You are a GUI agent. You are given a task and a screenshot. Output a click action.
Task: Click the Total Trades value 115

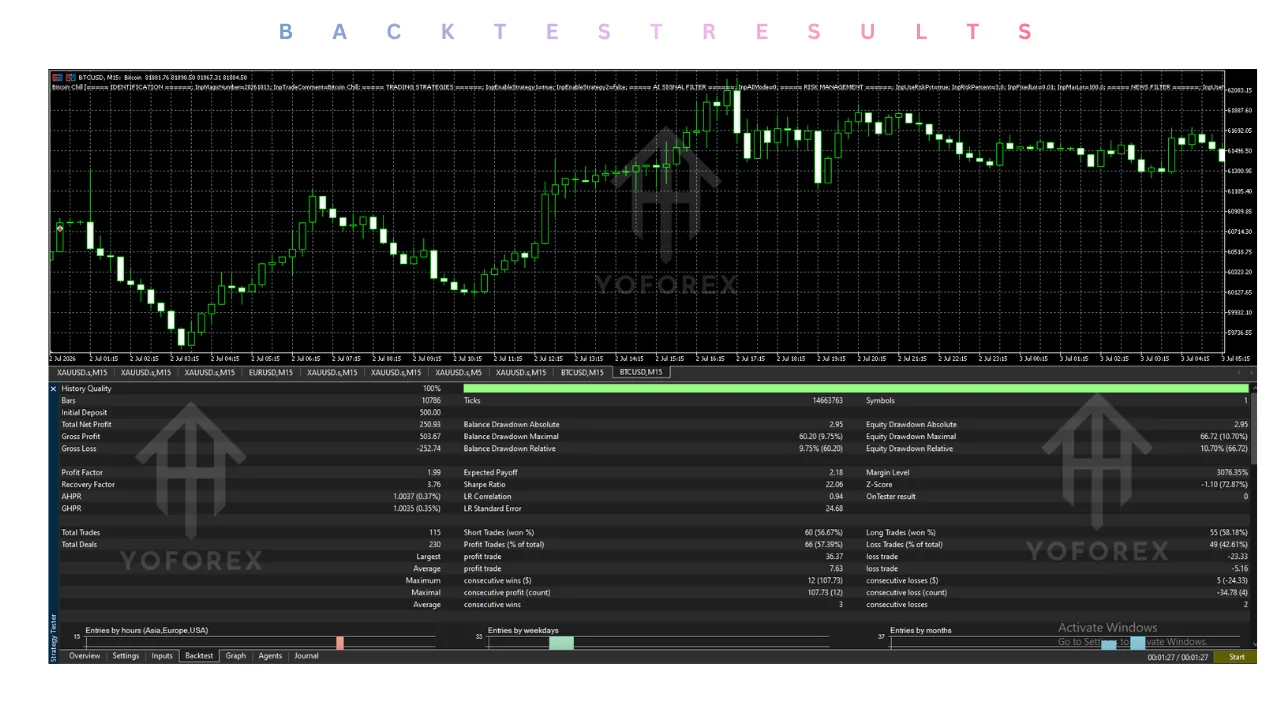click(x=435, y=532)
